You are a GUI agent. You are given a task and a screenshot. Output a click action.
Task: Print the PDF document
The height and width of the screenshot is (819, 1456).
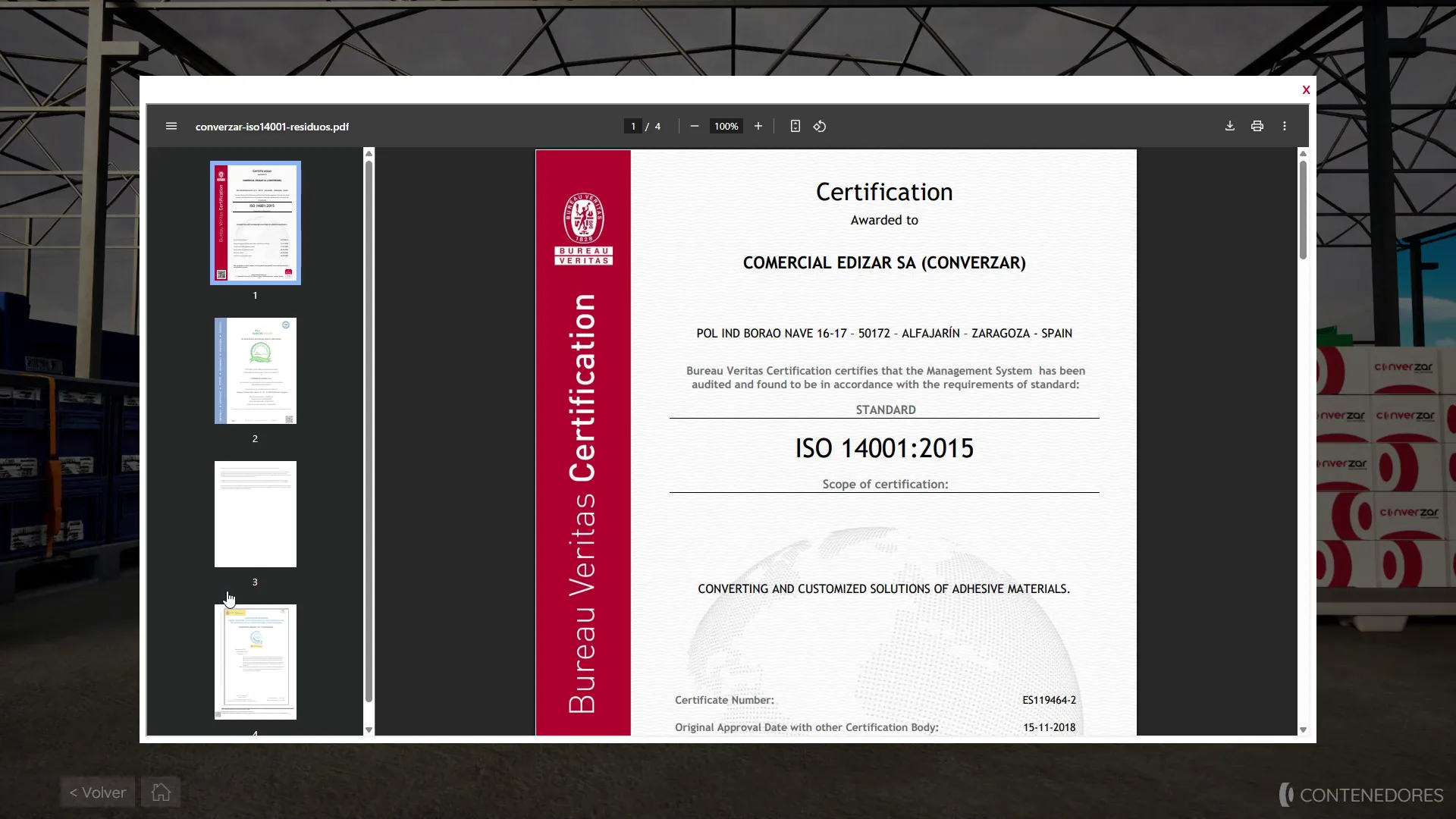coord(1257,127)
